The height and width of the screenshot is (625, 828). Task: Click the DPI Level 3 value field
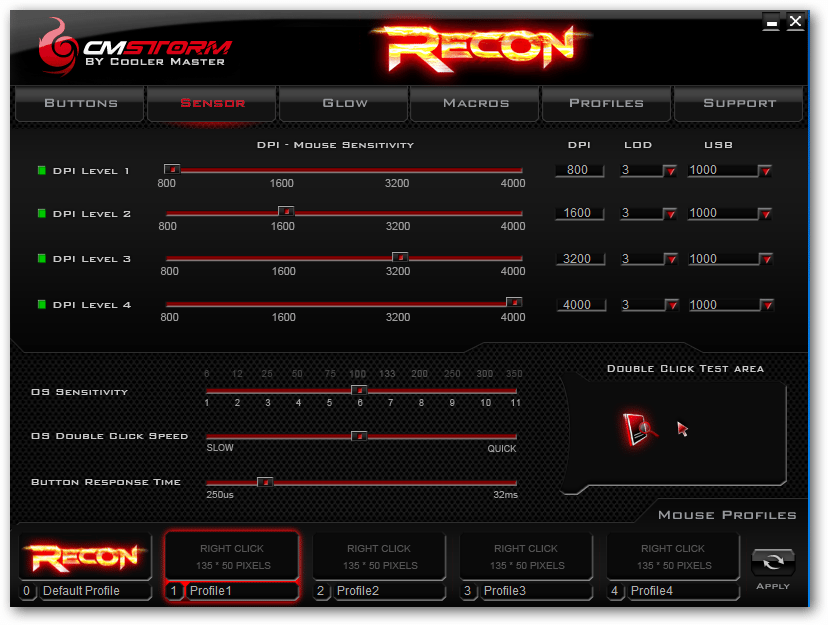click(579, 259)
